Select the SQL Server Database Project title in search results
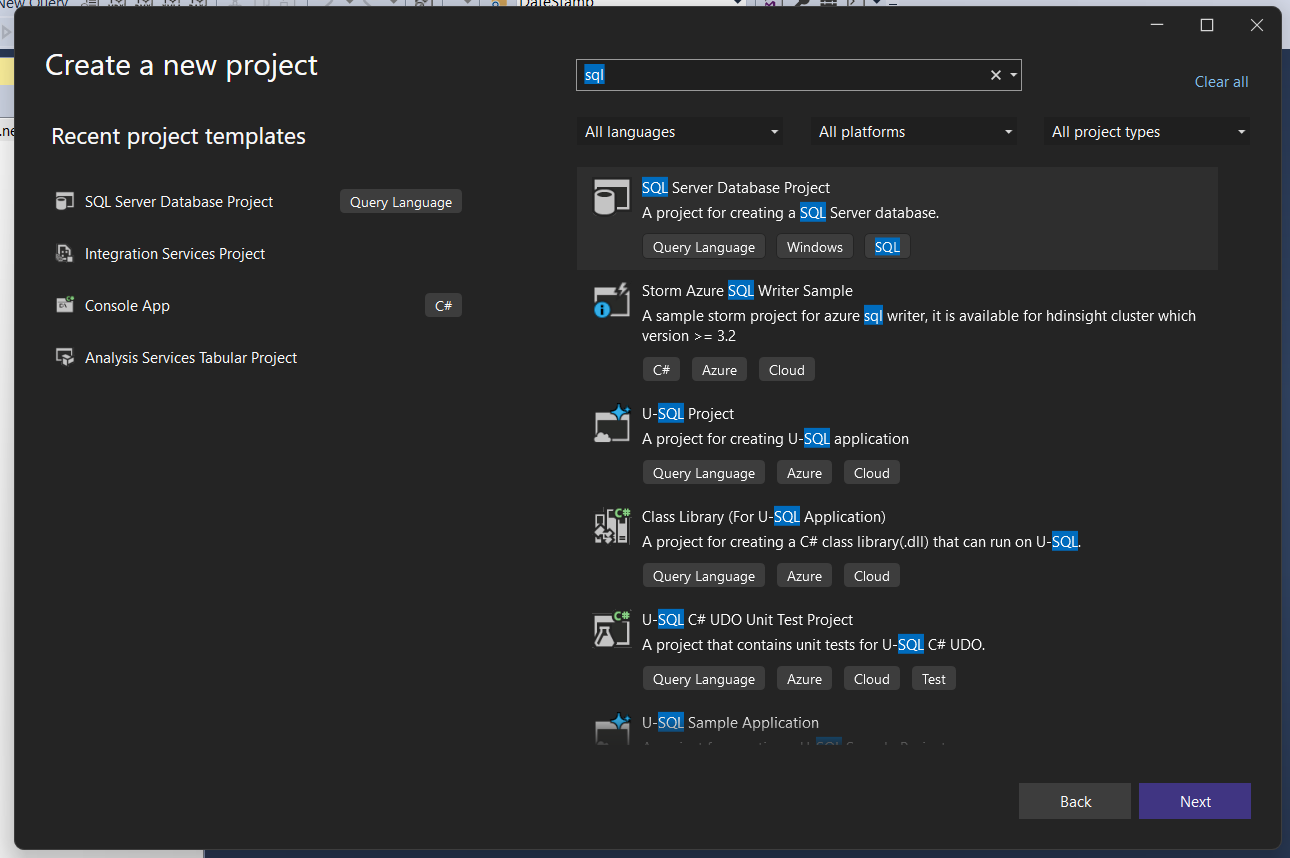Screen dimensions: 1290x858 (736, 187)
